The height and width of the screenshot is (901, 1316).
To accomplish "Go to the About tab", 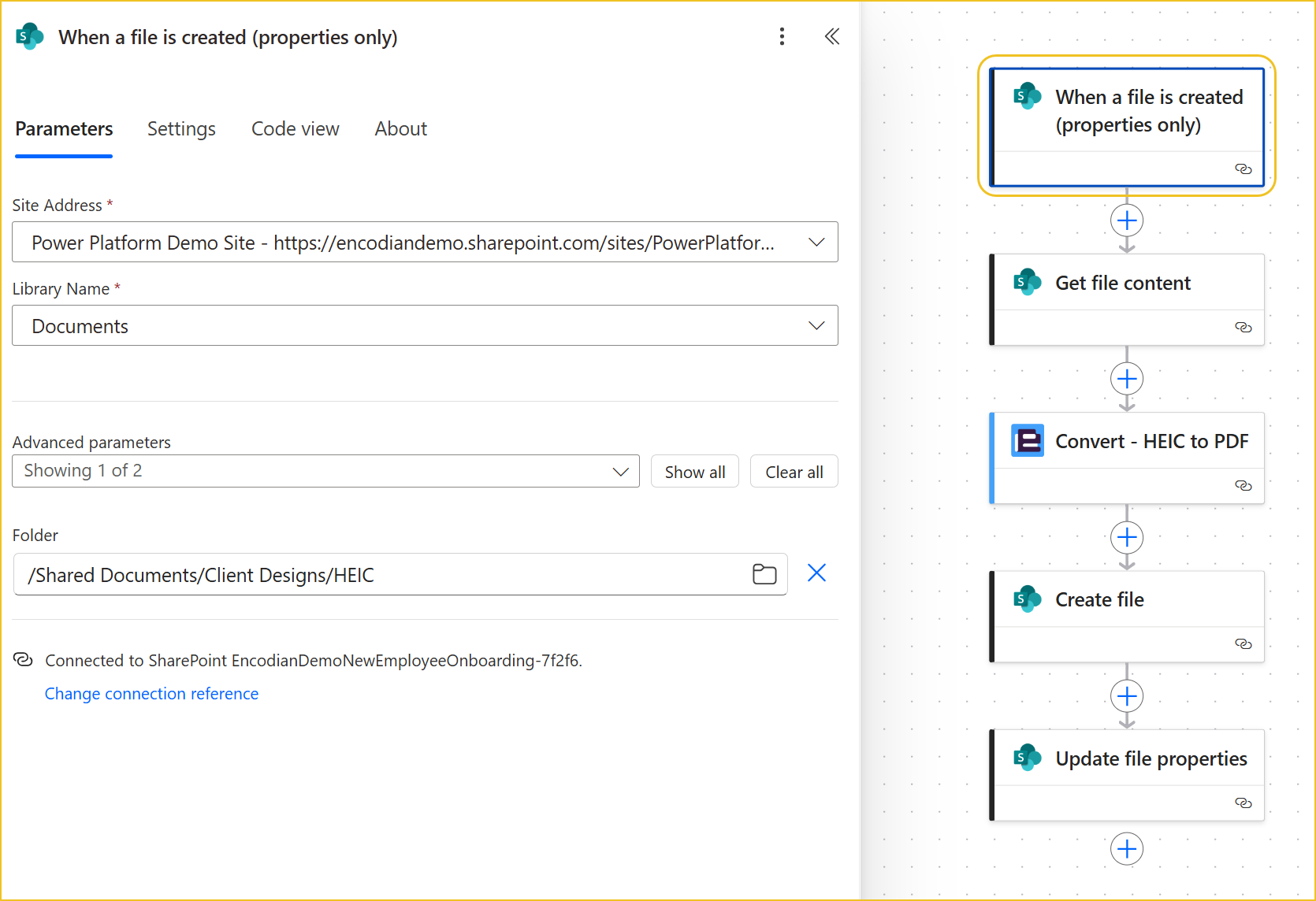I will pos(400,129).
